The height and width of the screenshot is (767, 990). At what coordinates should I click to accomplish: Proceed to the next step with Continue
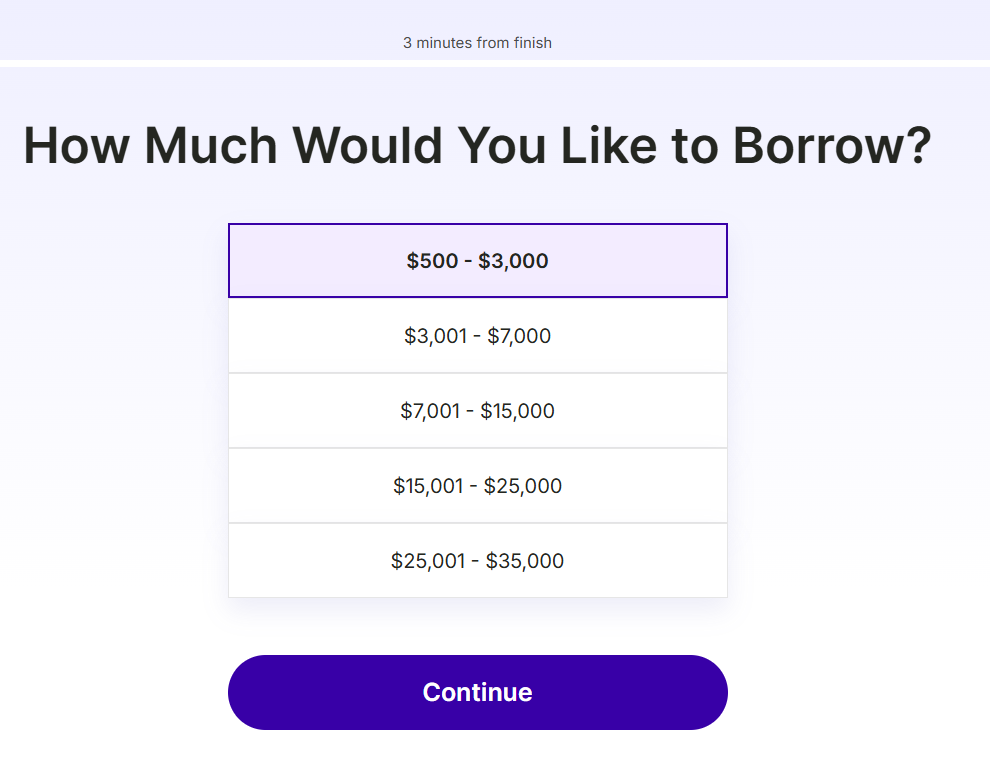coord(477,692)
